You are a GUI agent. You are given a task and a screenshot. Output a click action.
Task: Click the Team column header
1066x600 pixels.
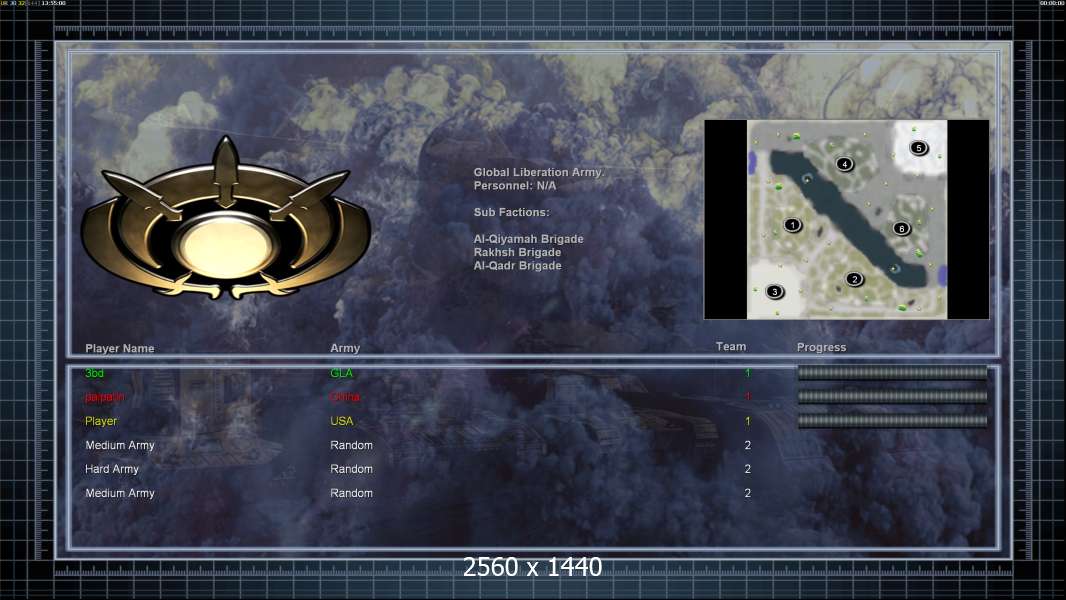(x=731, y=347)
